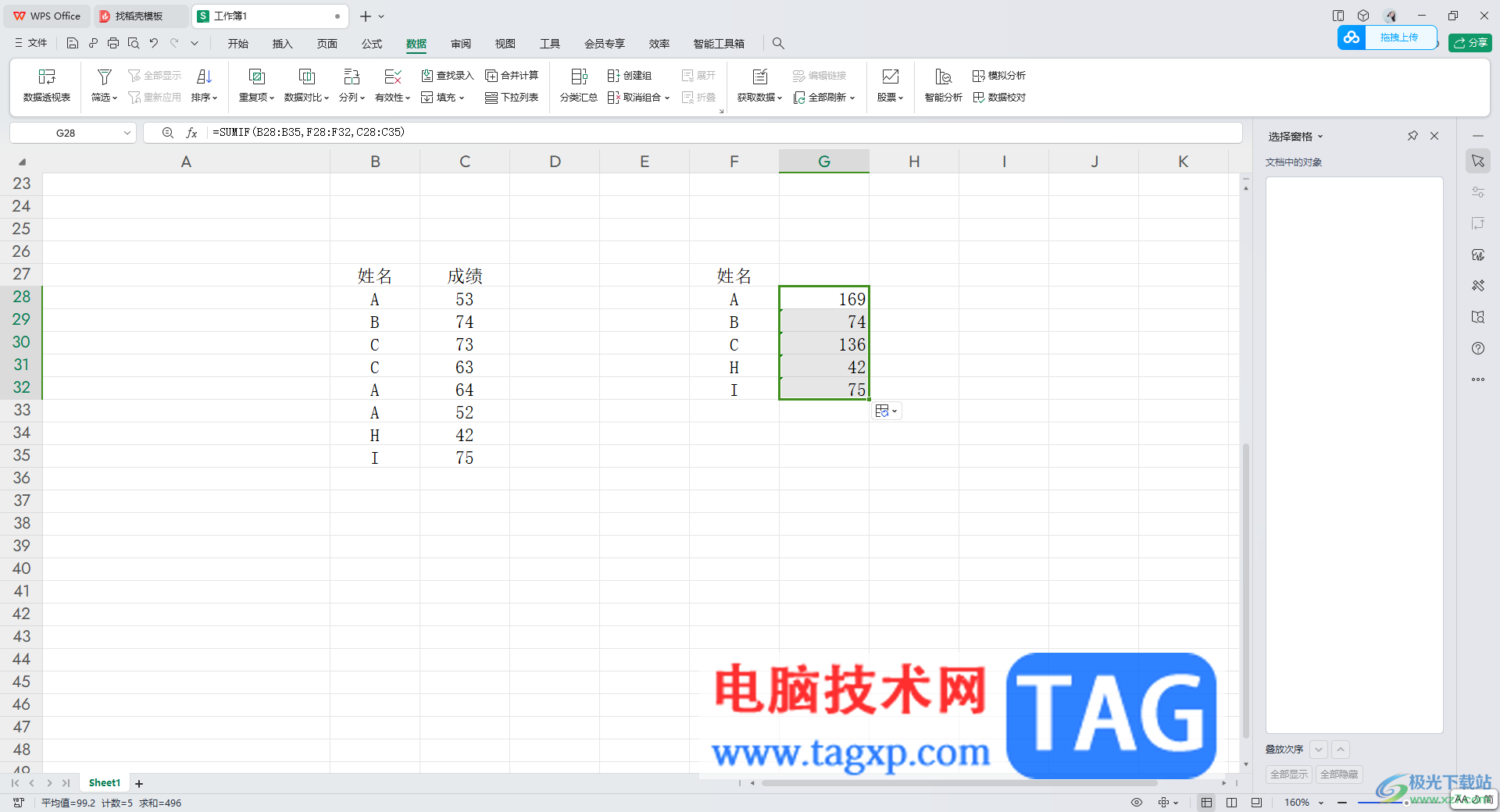Open the 插入 ribbon tab
This screenshot has height=812, width=1500.
283,44
